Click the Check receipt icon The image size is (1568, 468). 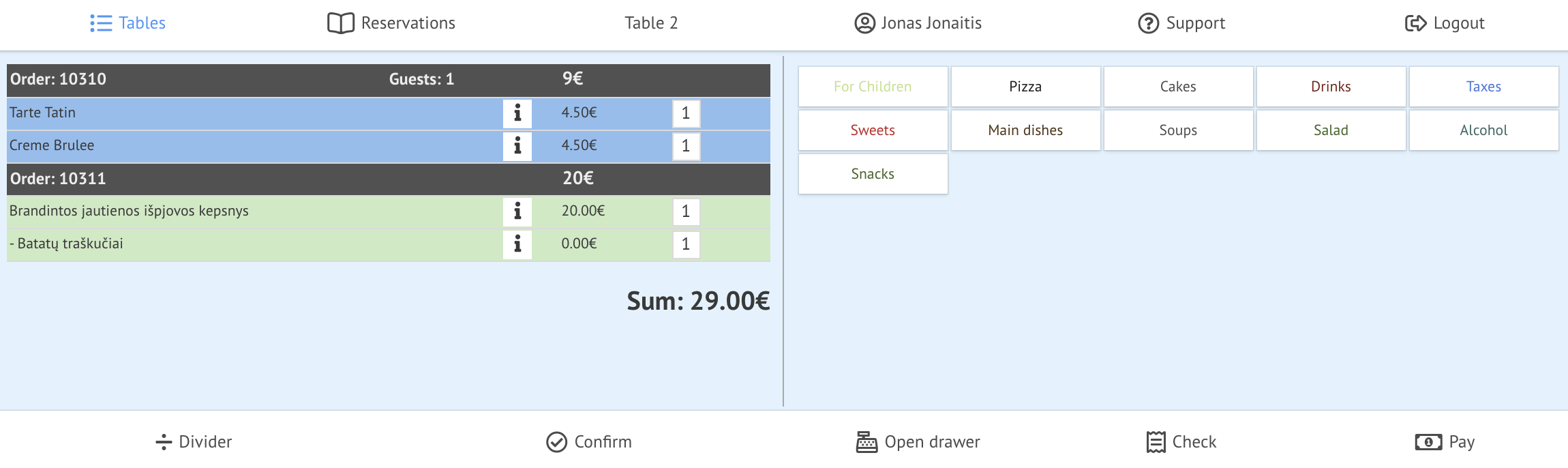[x=1156, y=442]
